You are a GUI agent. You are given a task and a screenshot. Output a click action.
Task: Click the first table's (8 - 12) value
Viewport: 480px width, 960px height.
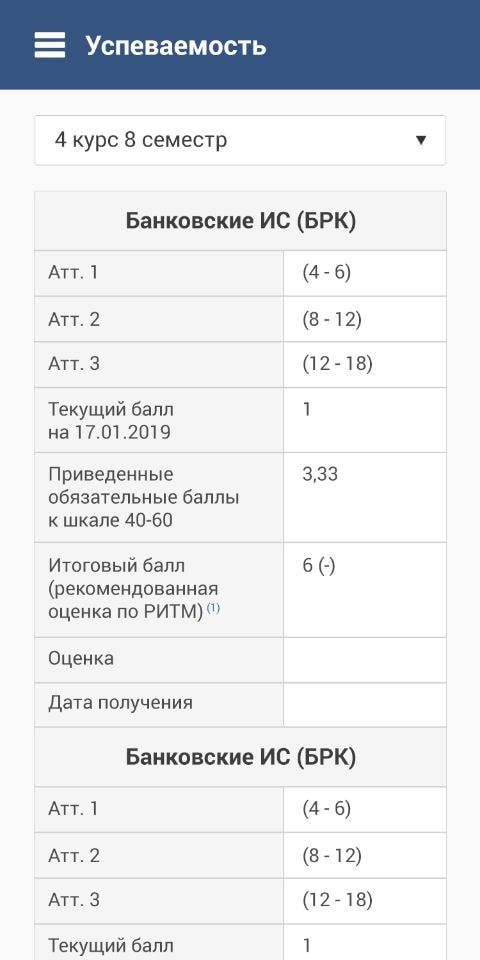[x=332, y=319]
